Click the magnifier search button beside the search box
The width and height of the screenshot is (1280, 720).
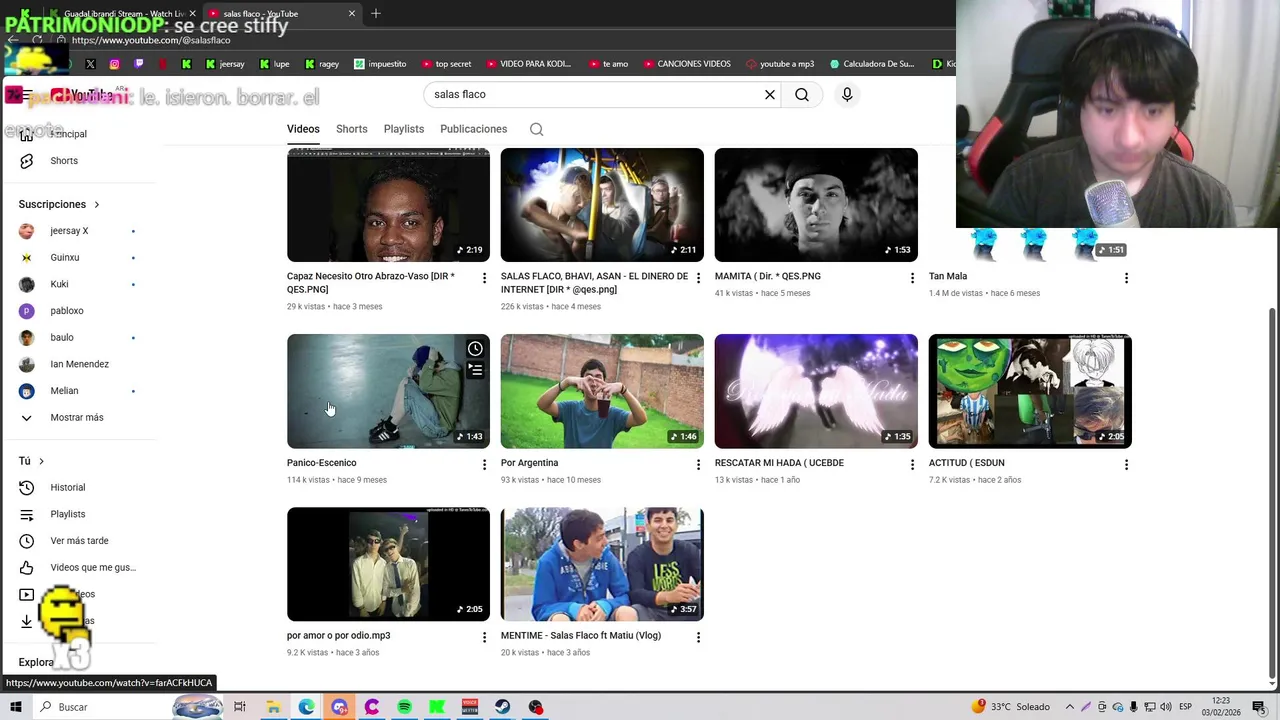pyautogui.click(x=802, y=94)
